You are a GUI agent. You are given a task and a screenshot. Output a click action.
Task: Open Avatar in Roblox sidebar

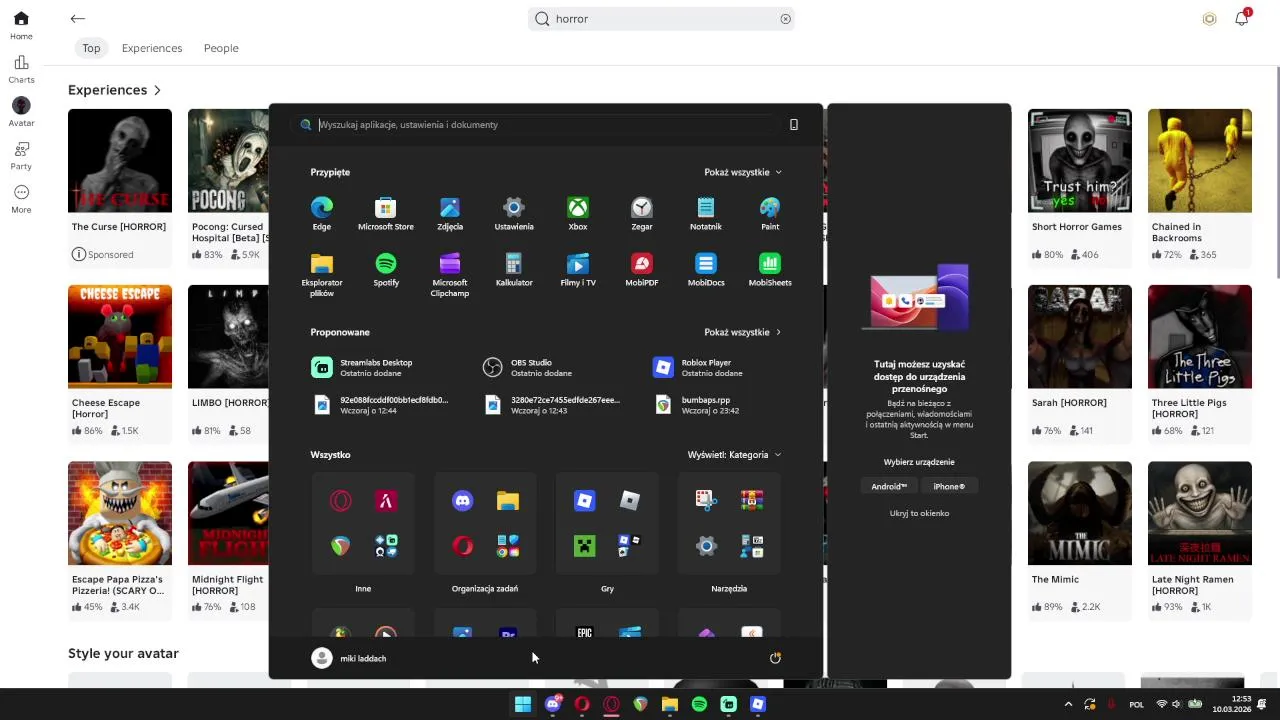21,112
